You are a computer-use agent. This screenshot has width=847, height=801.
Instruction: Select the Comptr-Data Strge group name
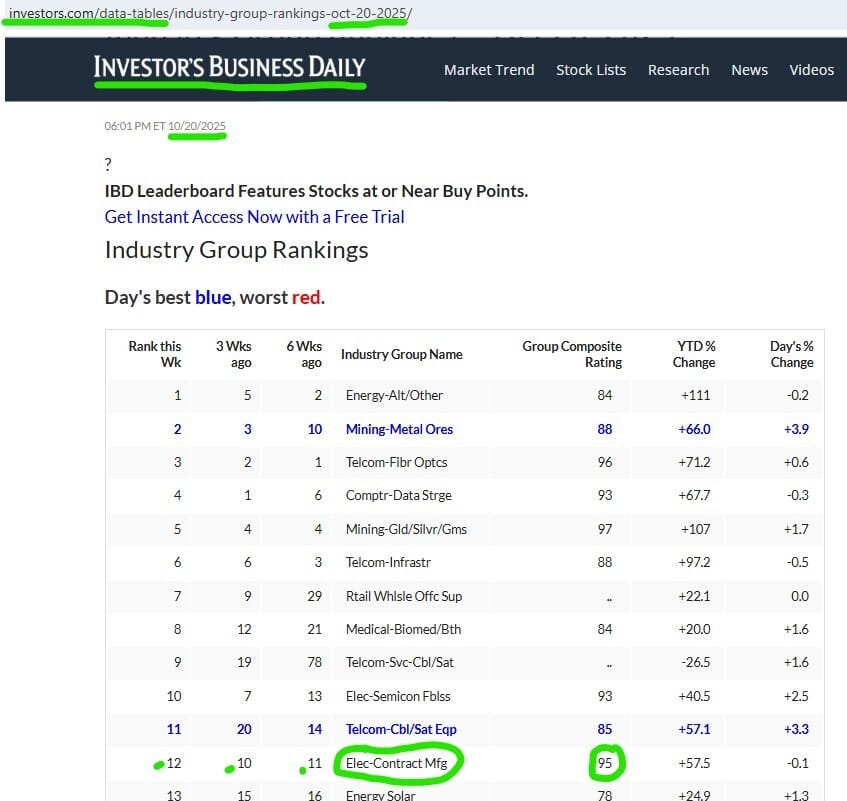pos(399,495)
